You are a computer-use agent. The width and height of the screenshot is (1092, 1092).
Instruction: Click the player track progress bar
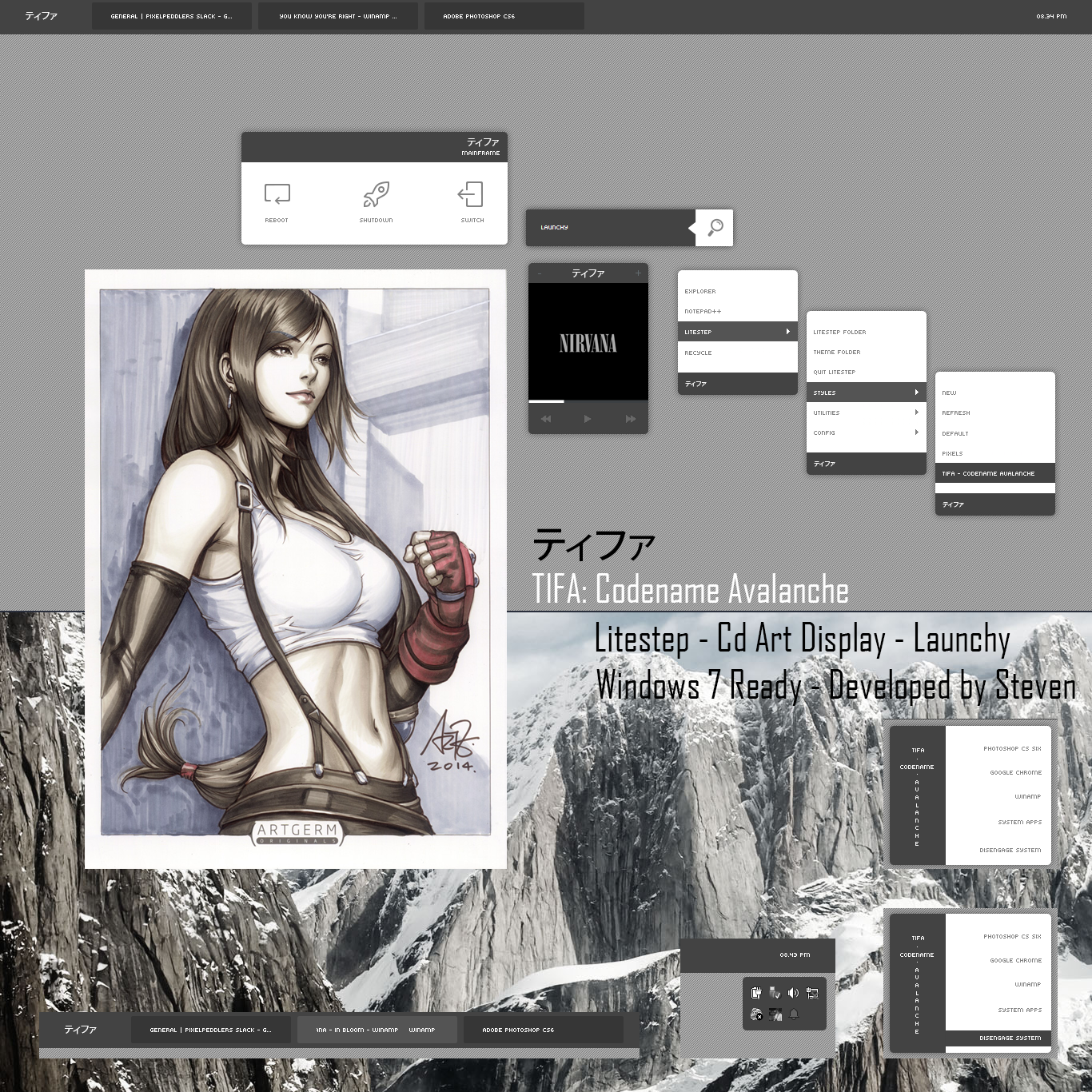pyautogui.click(x=588, y=401)
